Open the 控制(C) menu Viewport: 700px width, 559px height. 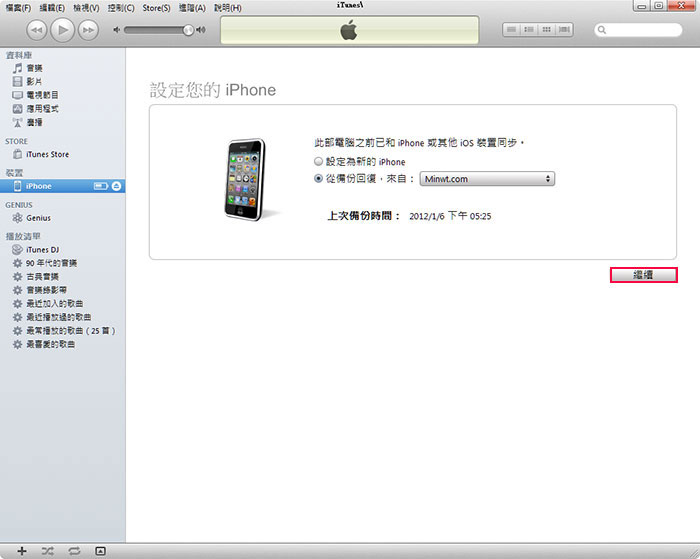121,8
